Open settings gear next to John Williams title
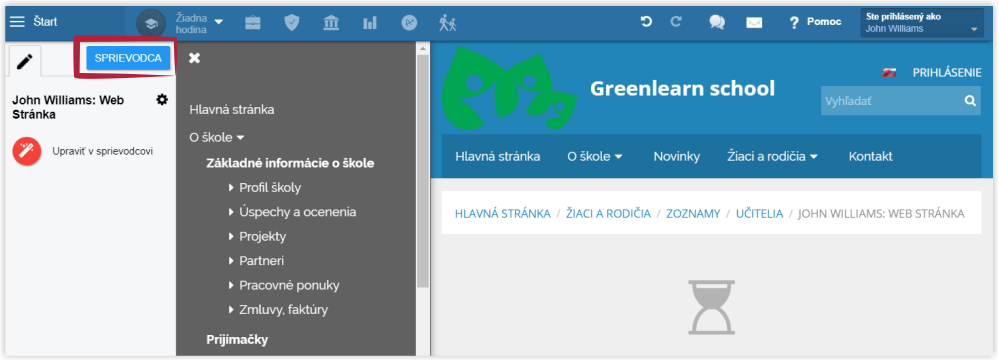 pos(162,99)
